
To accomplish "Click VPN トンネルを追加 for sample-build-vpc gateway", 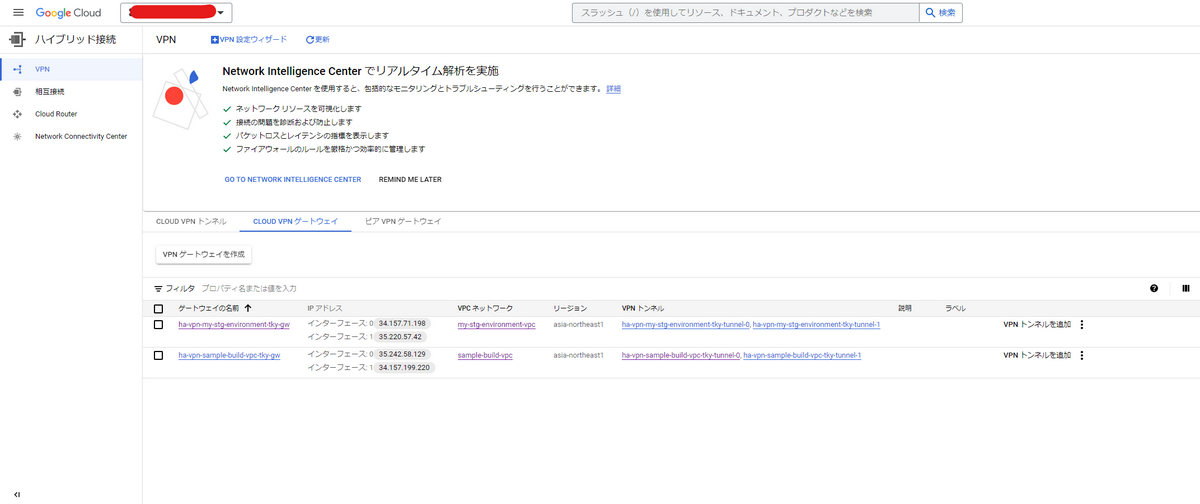I will [x=1037, y=355].
